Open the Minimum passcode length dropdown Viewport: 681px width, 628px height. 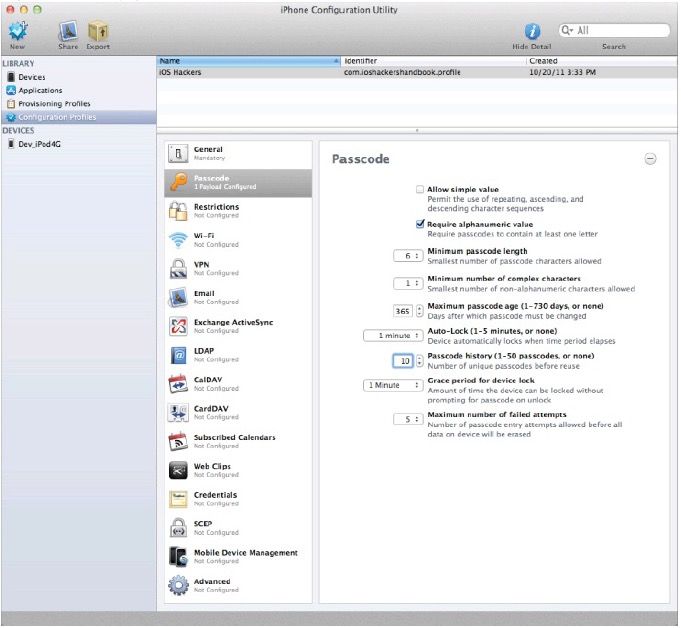[x=408, y=256]
